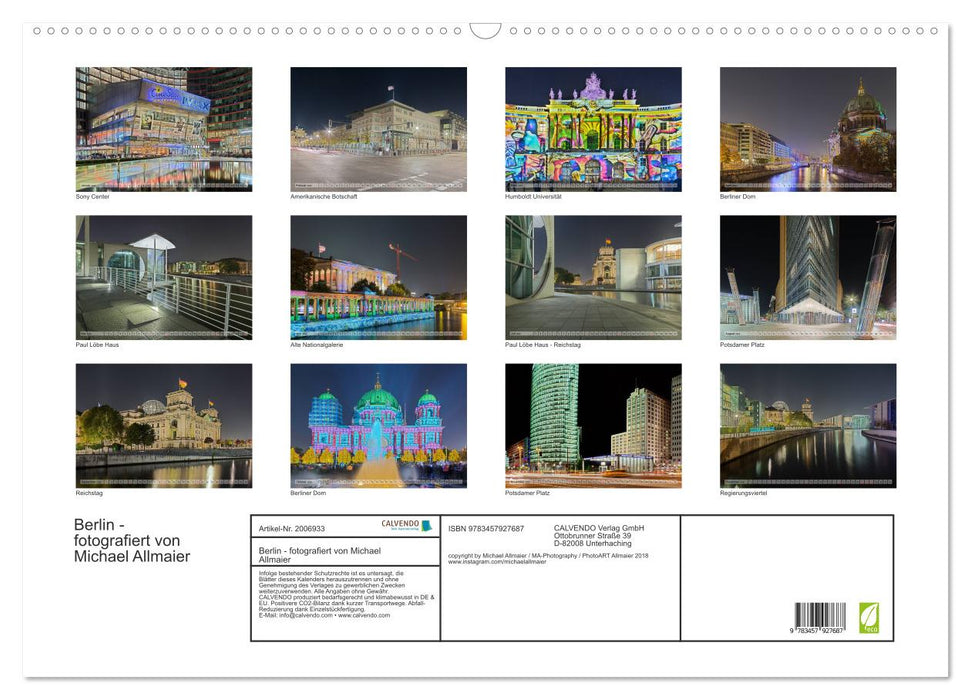This screenshot has width=971, height=700.
Task: Open the colorful Humboldt Universität image
Action: click(593, 129)
